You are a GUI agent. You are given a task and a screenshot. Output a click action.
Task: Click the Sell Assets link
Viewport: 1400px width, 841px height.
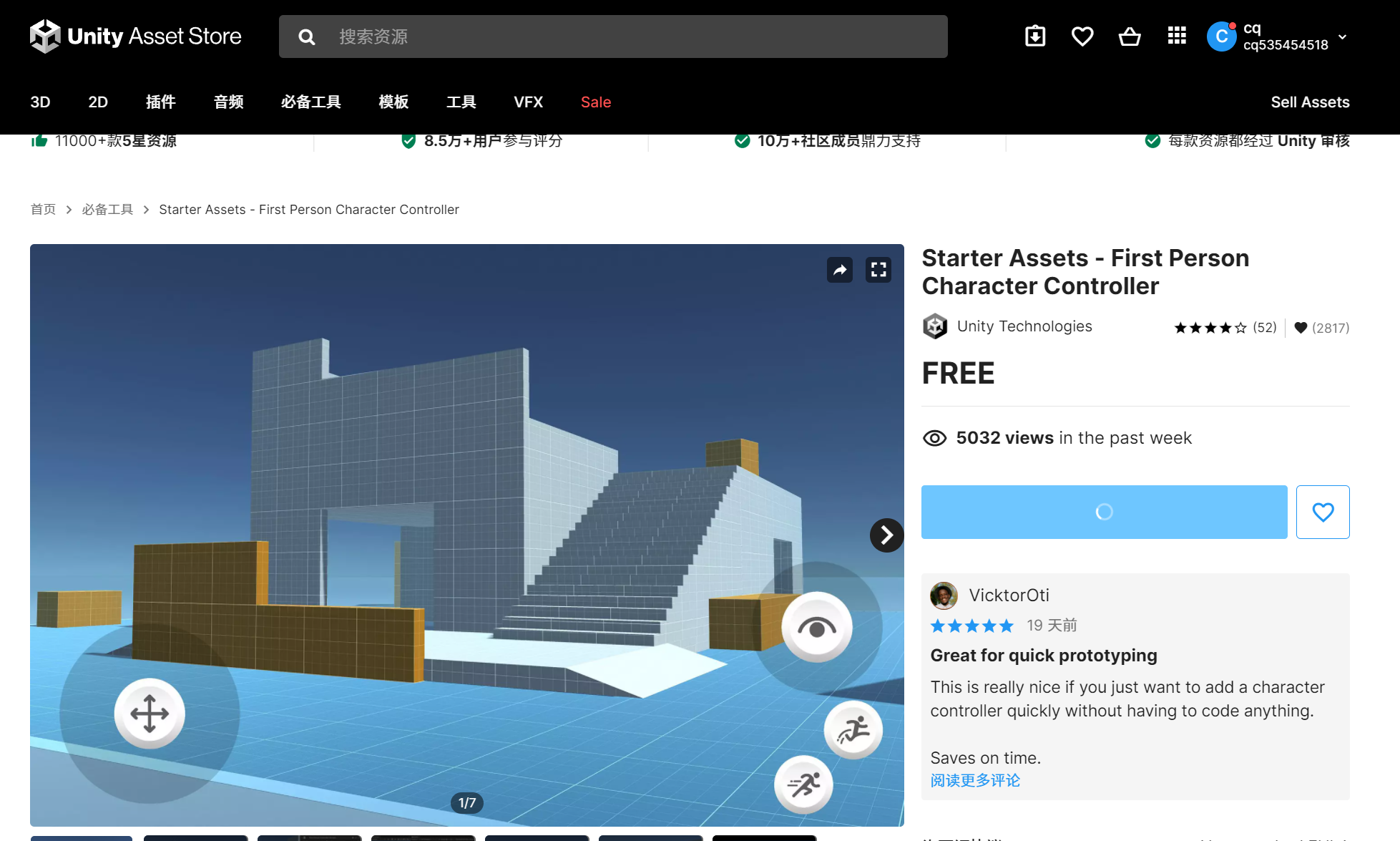[x=1310, y=102]
